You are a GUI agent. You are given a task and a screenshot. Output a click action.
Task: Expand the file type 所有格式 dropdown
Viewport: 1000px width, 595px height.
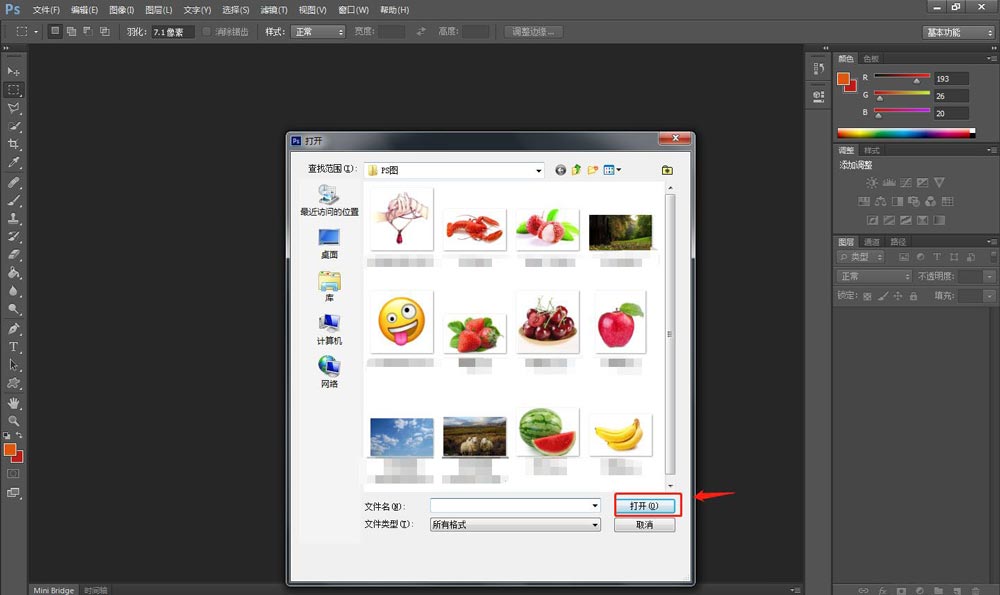coord(595,525)
